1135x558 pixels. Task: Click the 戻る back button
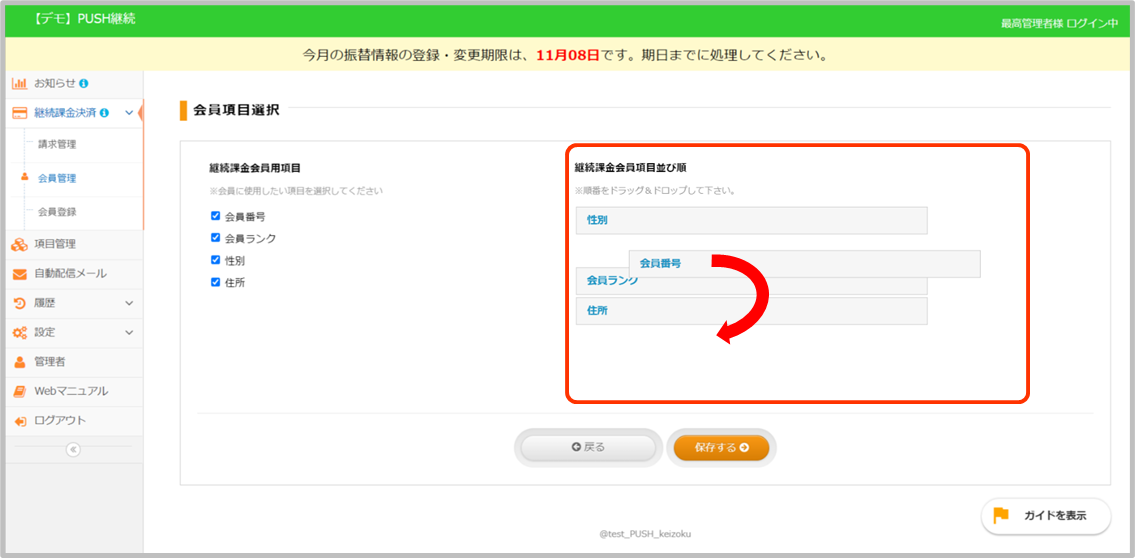[x=588, y=448]
